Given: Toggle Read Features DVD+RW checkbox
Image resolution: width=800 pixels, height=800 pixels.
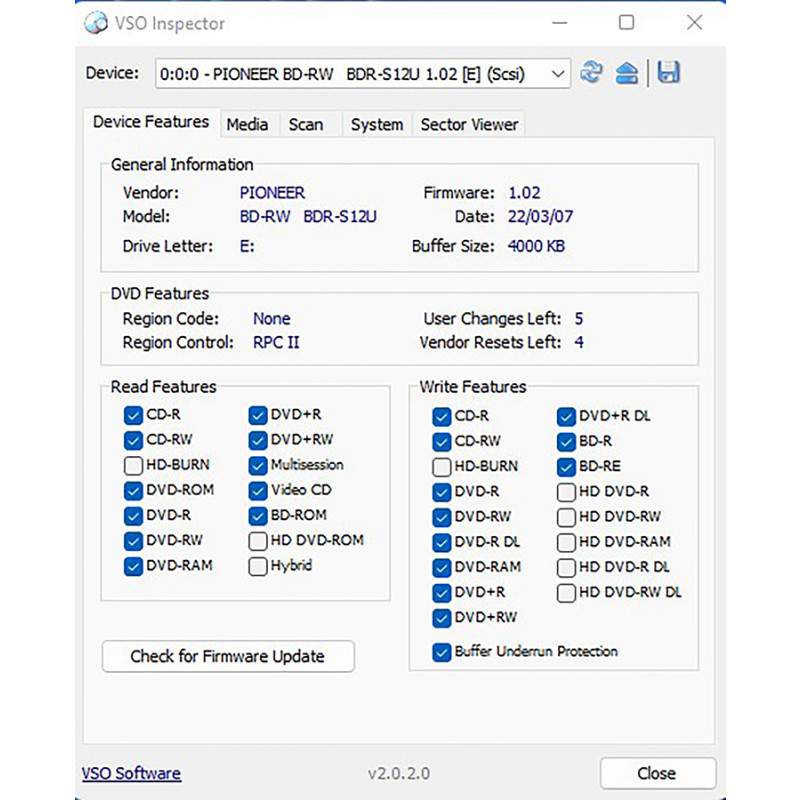Looking at the screenshot, I should click(258, 440).
